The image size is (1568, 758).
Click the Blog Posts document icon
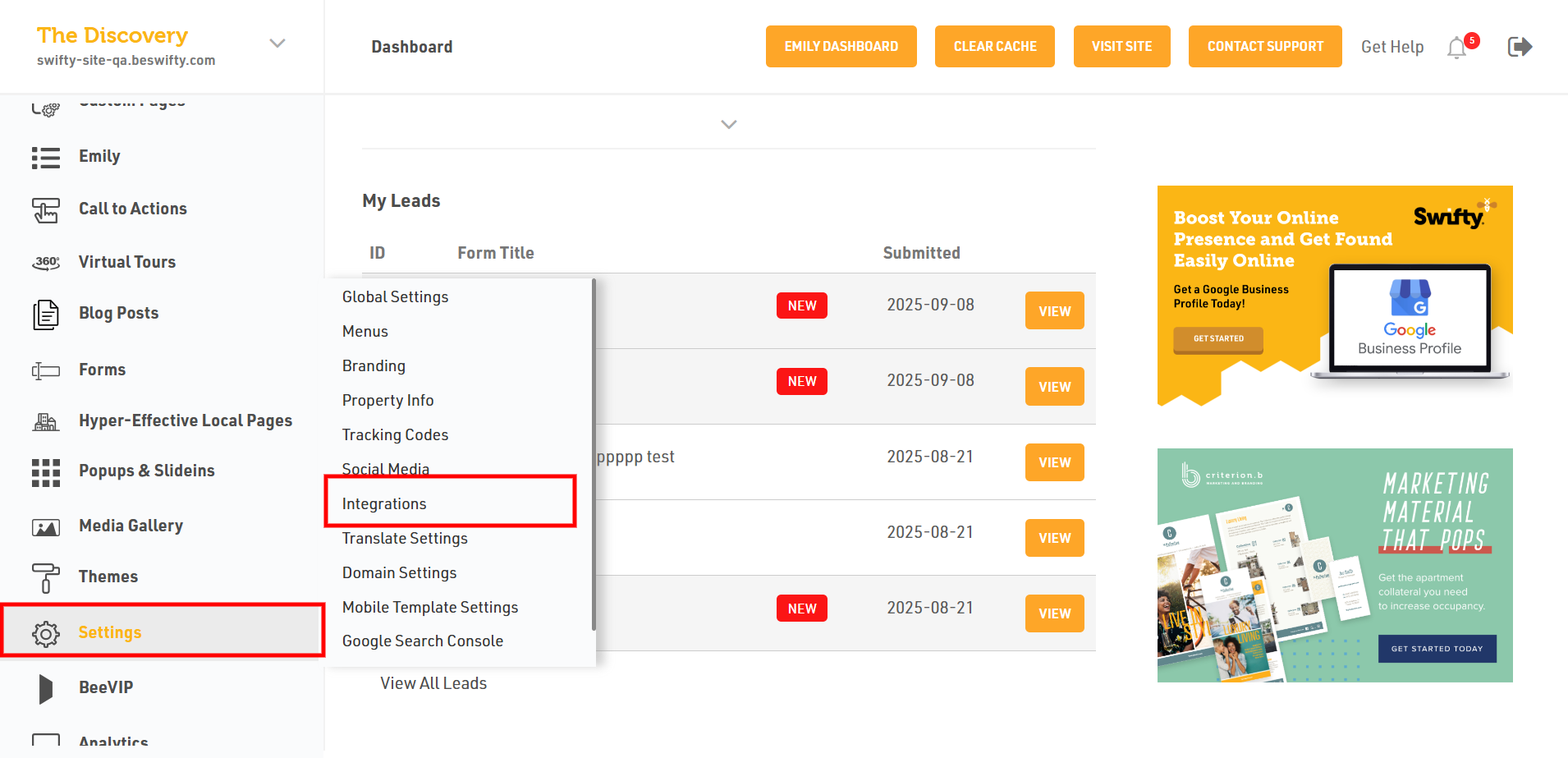(x=46, y=315)
